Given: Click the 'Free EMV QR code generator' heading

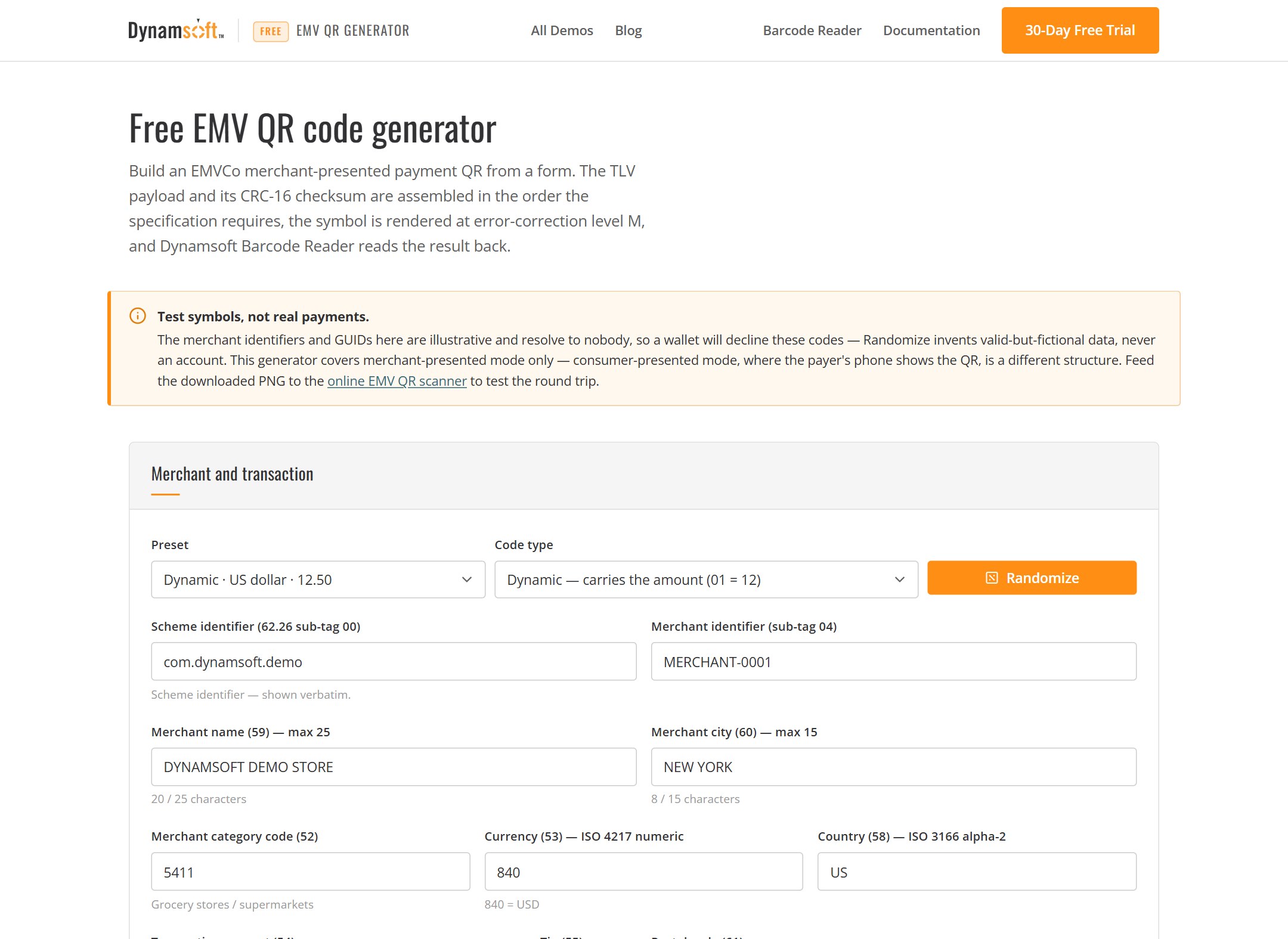Looking at the screenshot, I should click(x=312, y=129).
